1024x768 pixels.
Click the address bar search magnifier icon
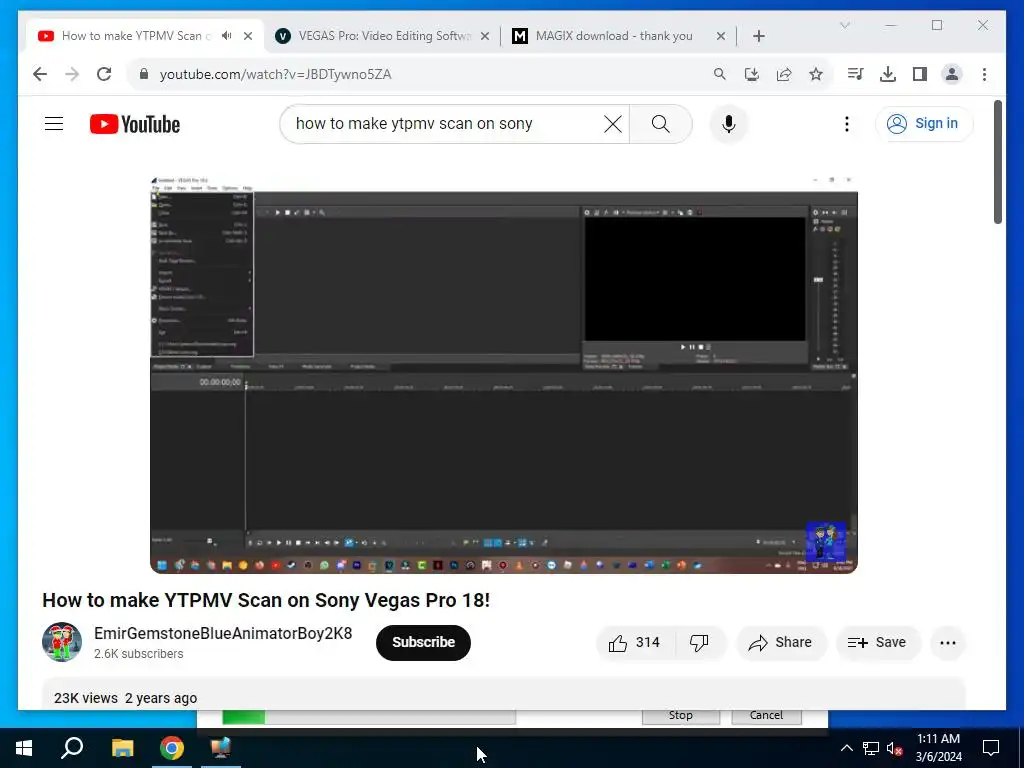720,74
